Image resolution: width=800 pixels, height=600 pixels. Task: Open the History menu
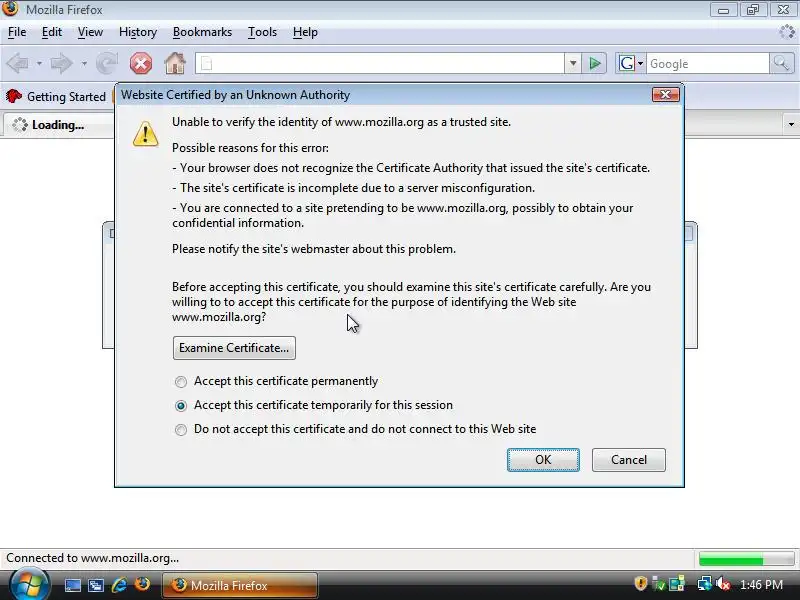(x=138, y=32)
